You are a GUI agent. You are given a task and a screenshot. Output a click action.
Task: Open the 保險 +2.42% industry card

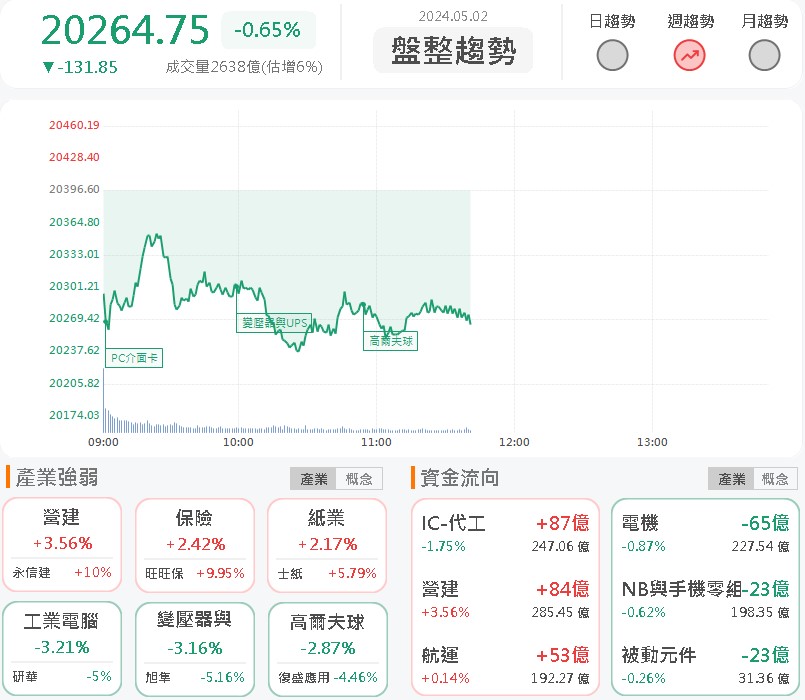click(195, 545)
